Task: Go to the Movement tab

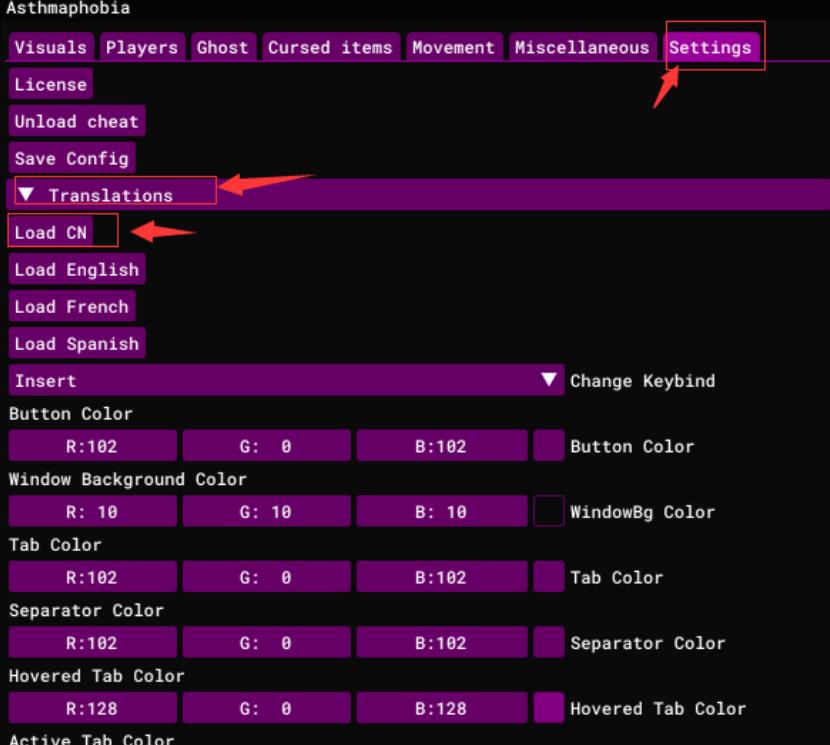Action: tap(454, 47)
